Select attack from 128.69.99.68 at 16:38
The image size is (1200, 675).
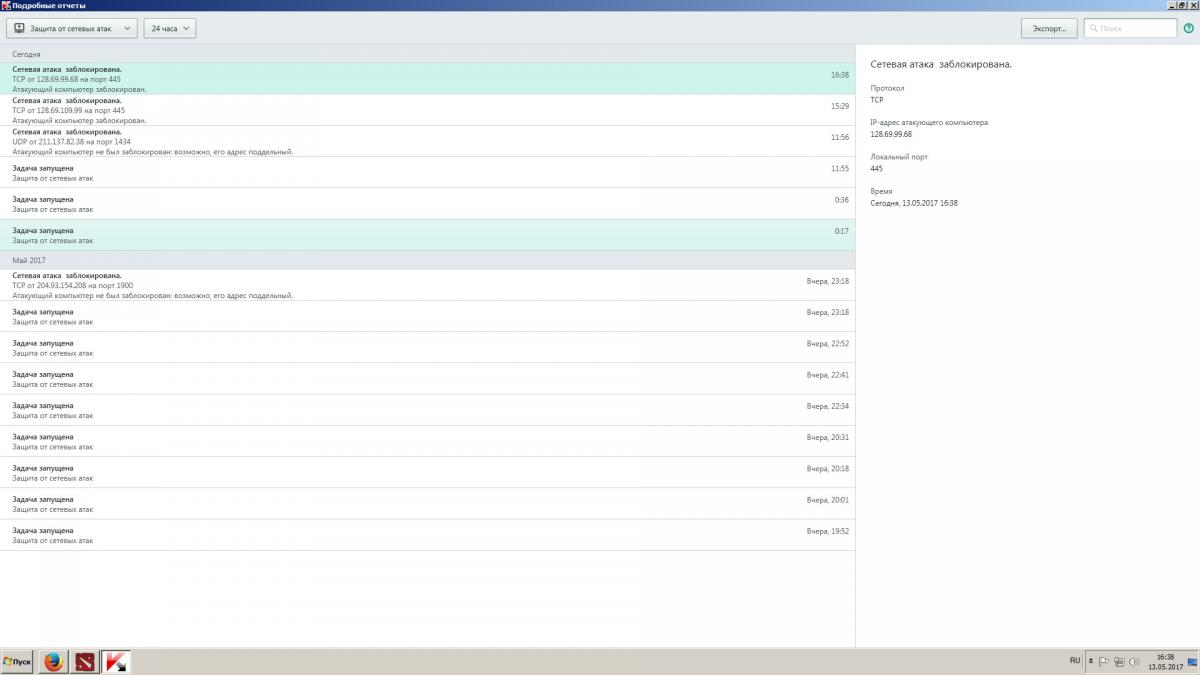coord(428,79)
